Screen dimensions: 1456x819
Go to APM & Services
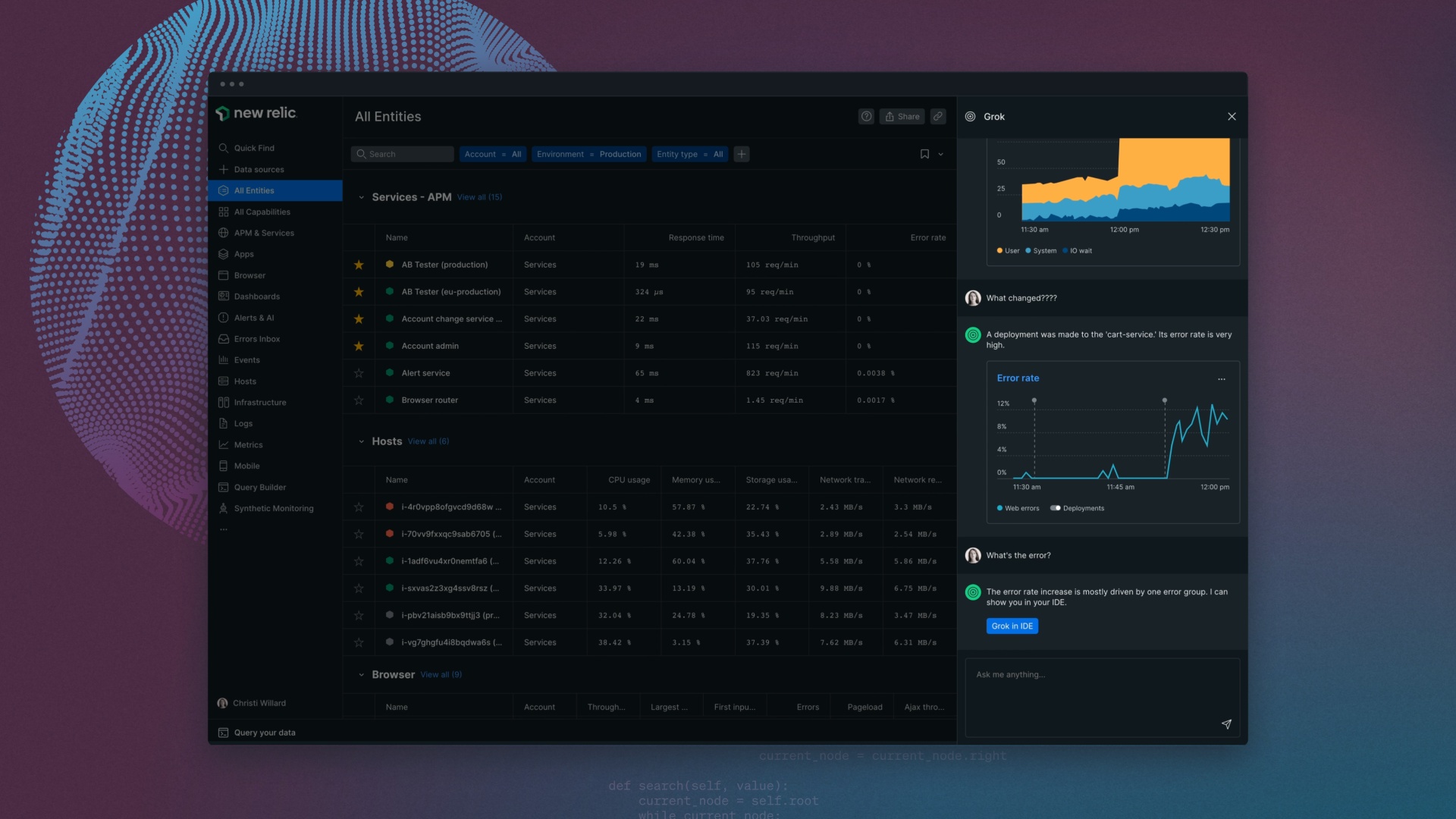tap(264, 233)
